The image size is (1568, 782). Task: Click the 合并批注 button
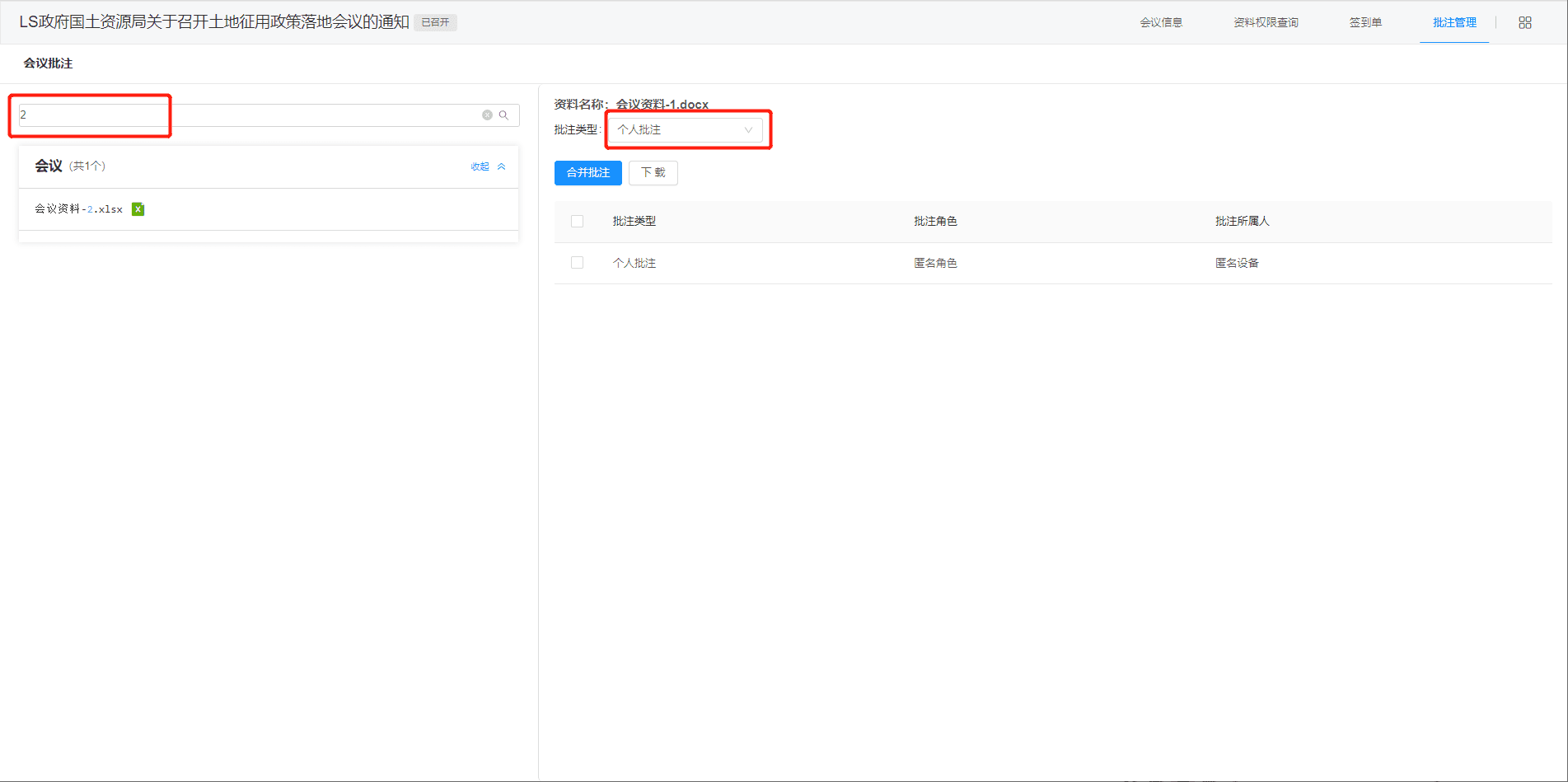(588, 173)
